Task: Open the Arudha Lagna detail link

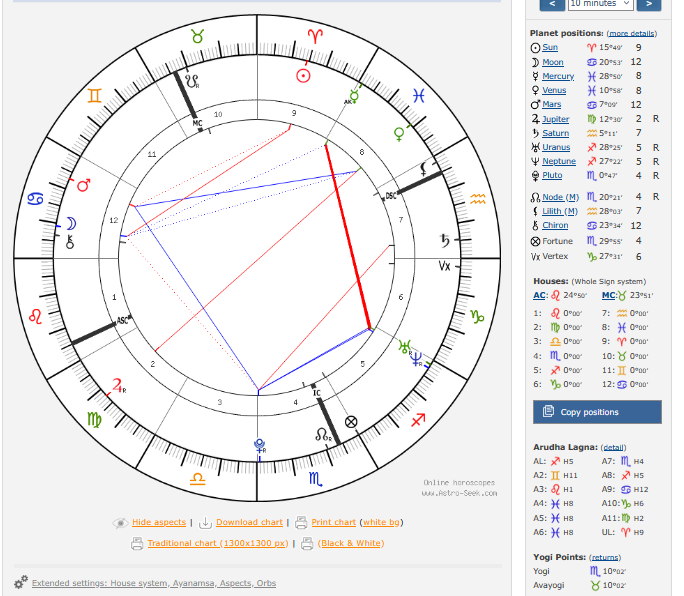Action: (x=613, y=448)
